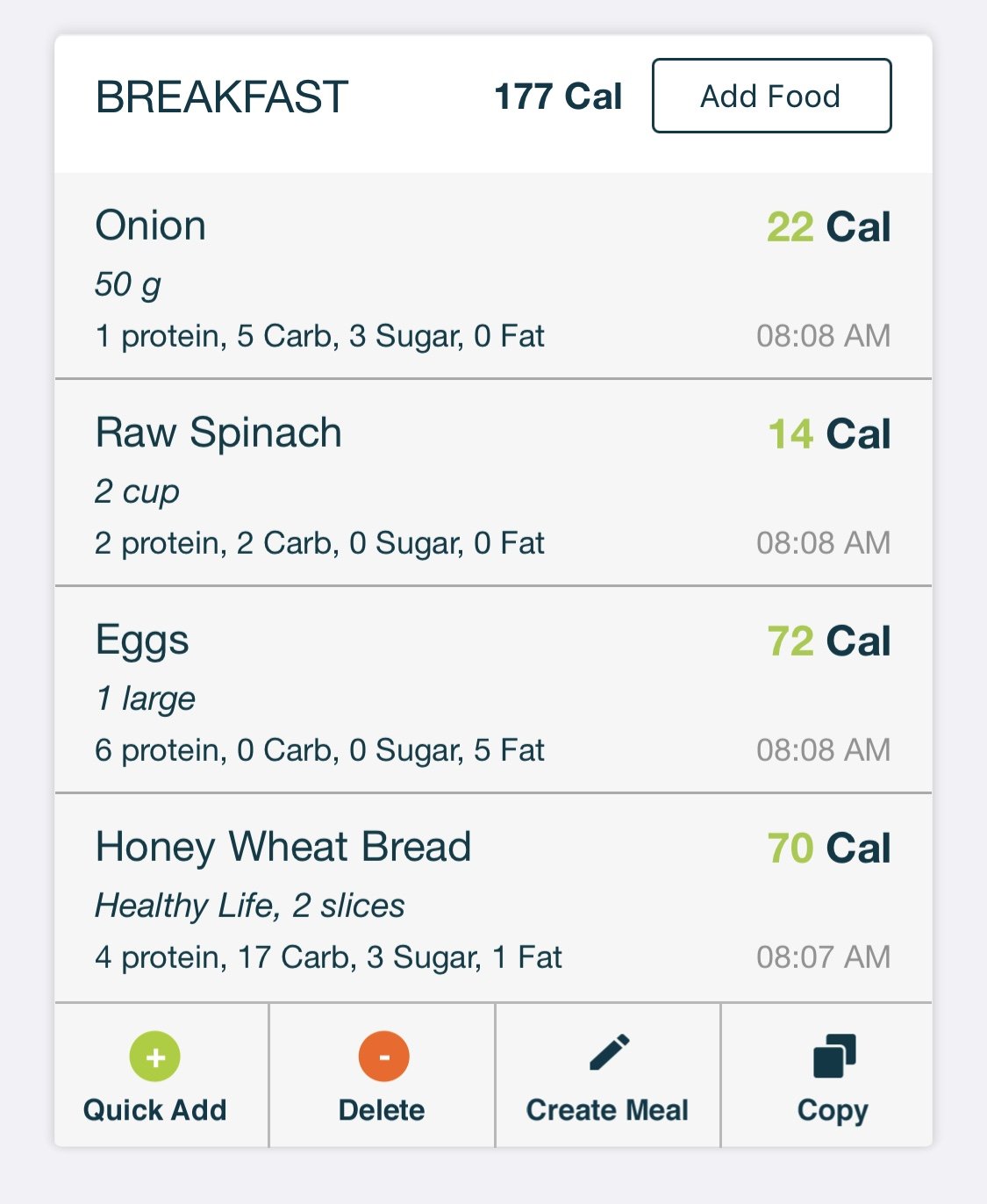The height and width of the screenshot is (1204, 987).
Task: Tap the 72 Cal value for Eggs
Action: click(x=829, y=641)
